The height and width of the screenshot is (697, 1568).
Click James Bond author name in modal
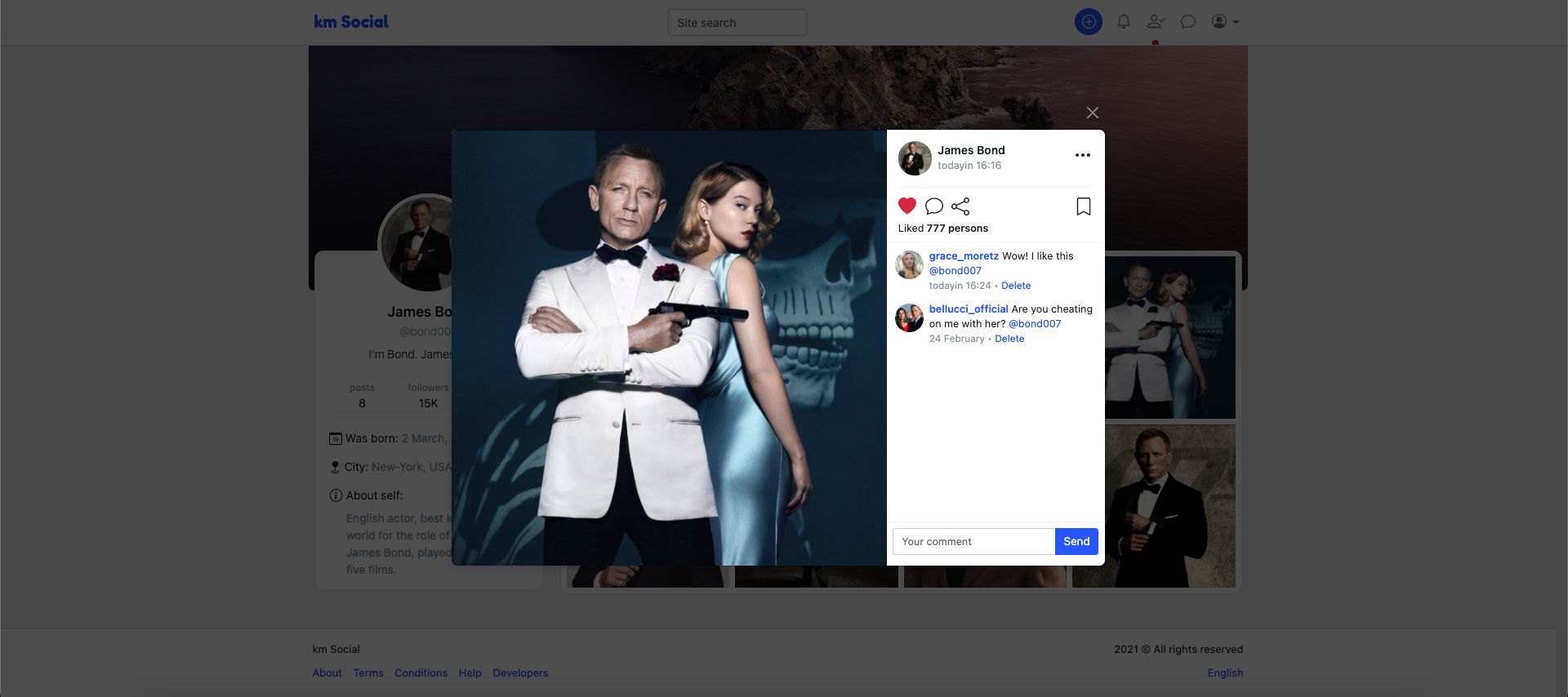[971, 150]
